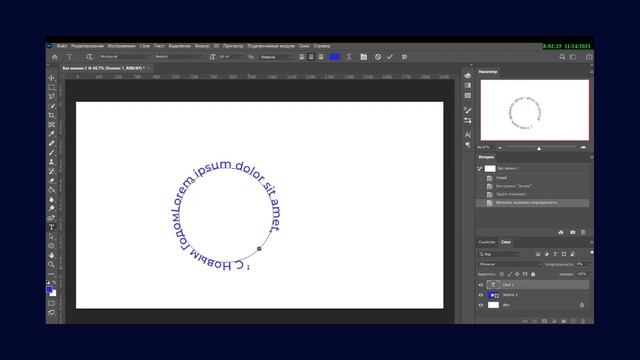The image size is (640, 360).
Task: Click the Navigator zoom slider handle
Action: [x=539, y=148]
